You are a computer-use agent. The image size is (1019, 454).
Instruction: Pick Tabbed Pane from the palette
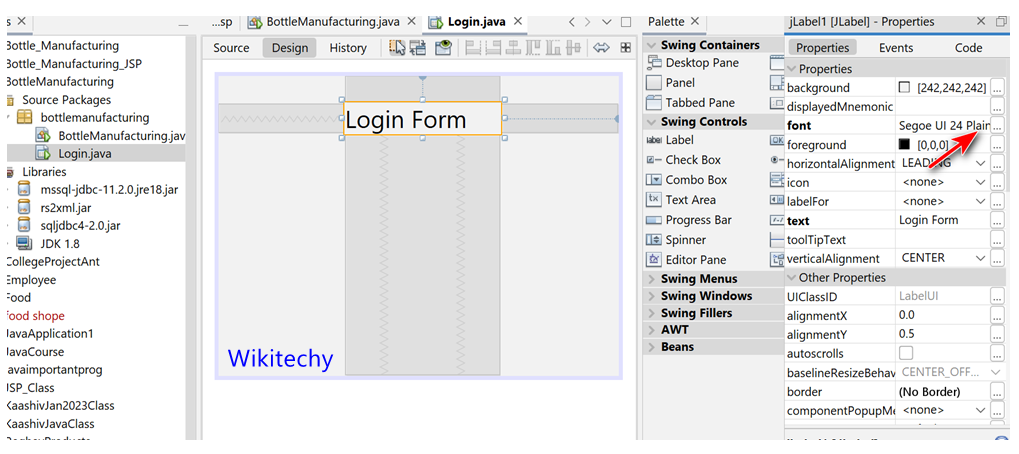click(x=691, y=103)
